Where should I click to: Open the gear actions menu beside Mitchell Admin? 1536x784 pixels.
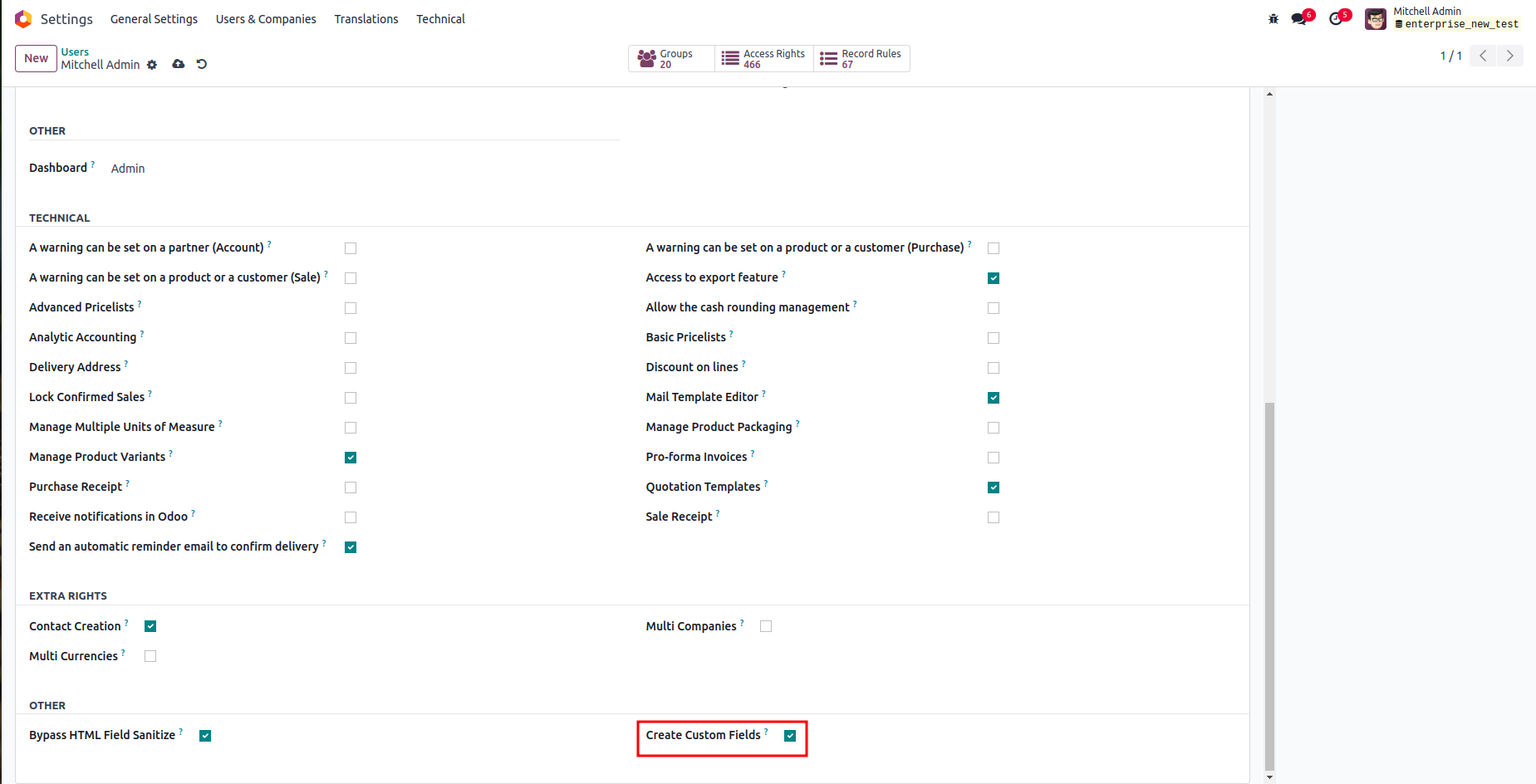152,65
